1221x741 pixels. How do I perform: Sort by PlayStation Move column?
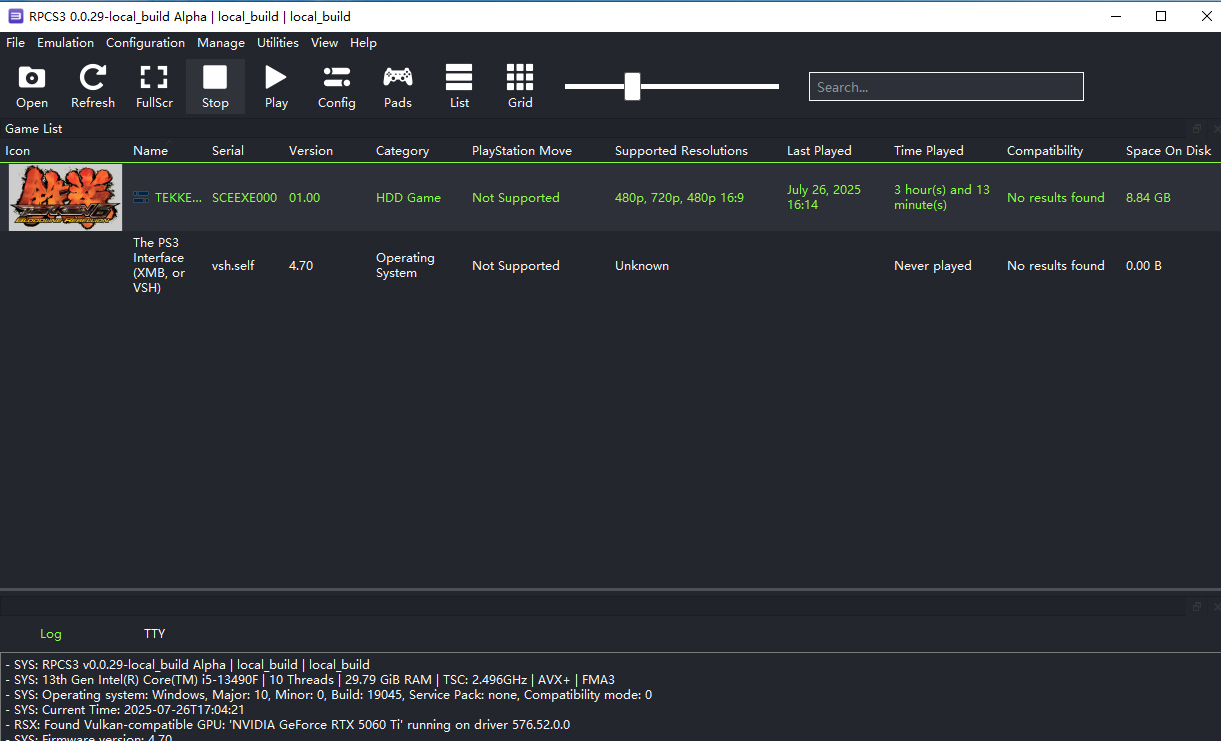(x=522, y=151)
